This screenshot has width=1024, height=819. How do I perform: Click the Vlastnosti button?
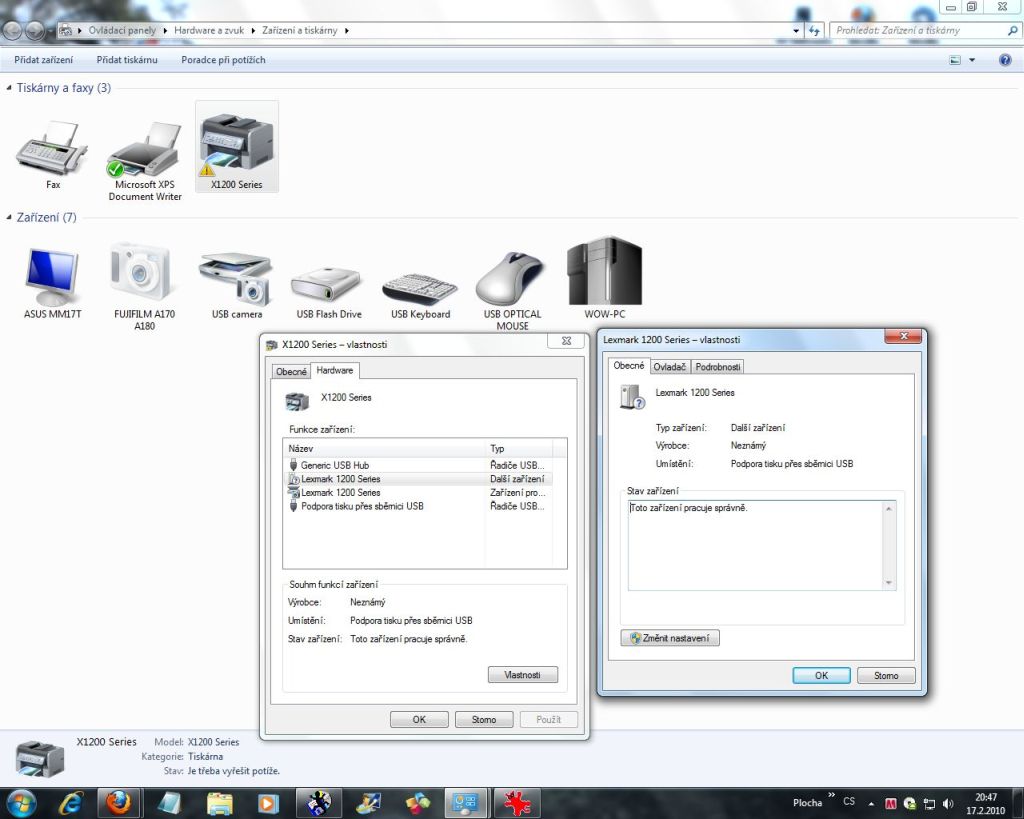pyautogui.click(x=522, y=675)
